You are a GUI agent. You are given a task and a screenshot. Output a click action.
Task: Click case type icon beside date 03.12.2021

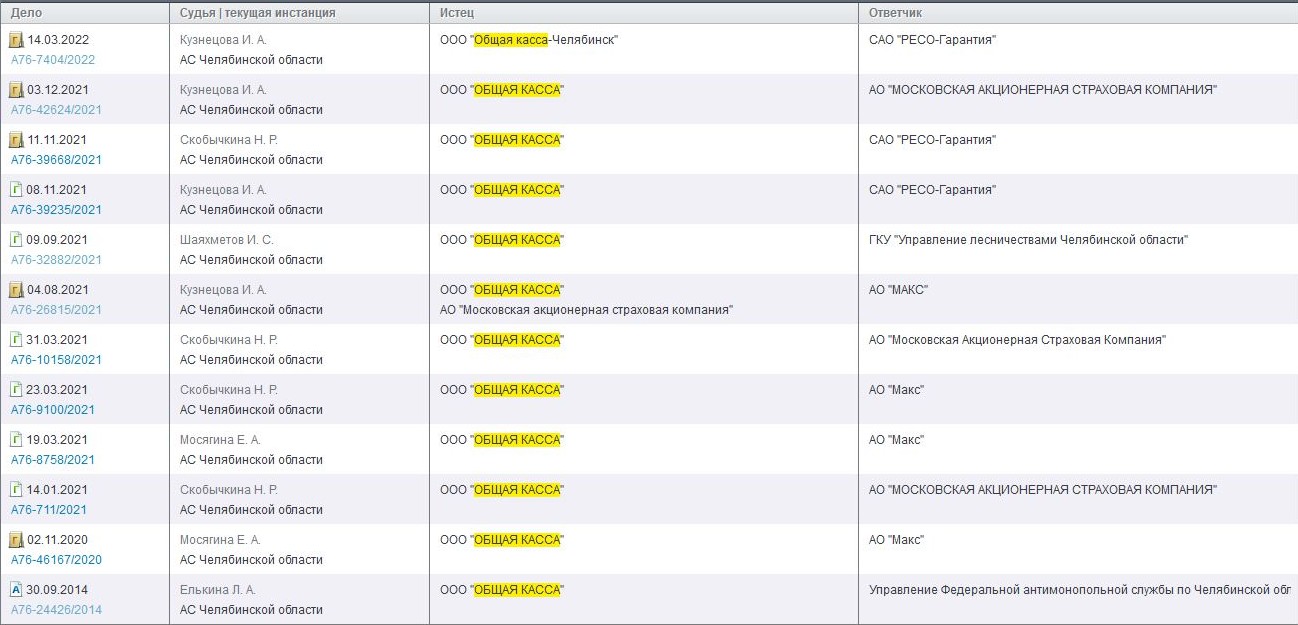(16, 90)
